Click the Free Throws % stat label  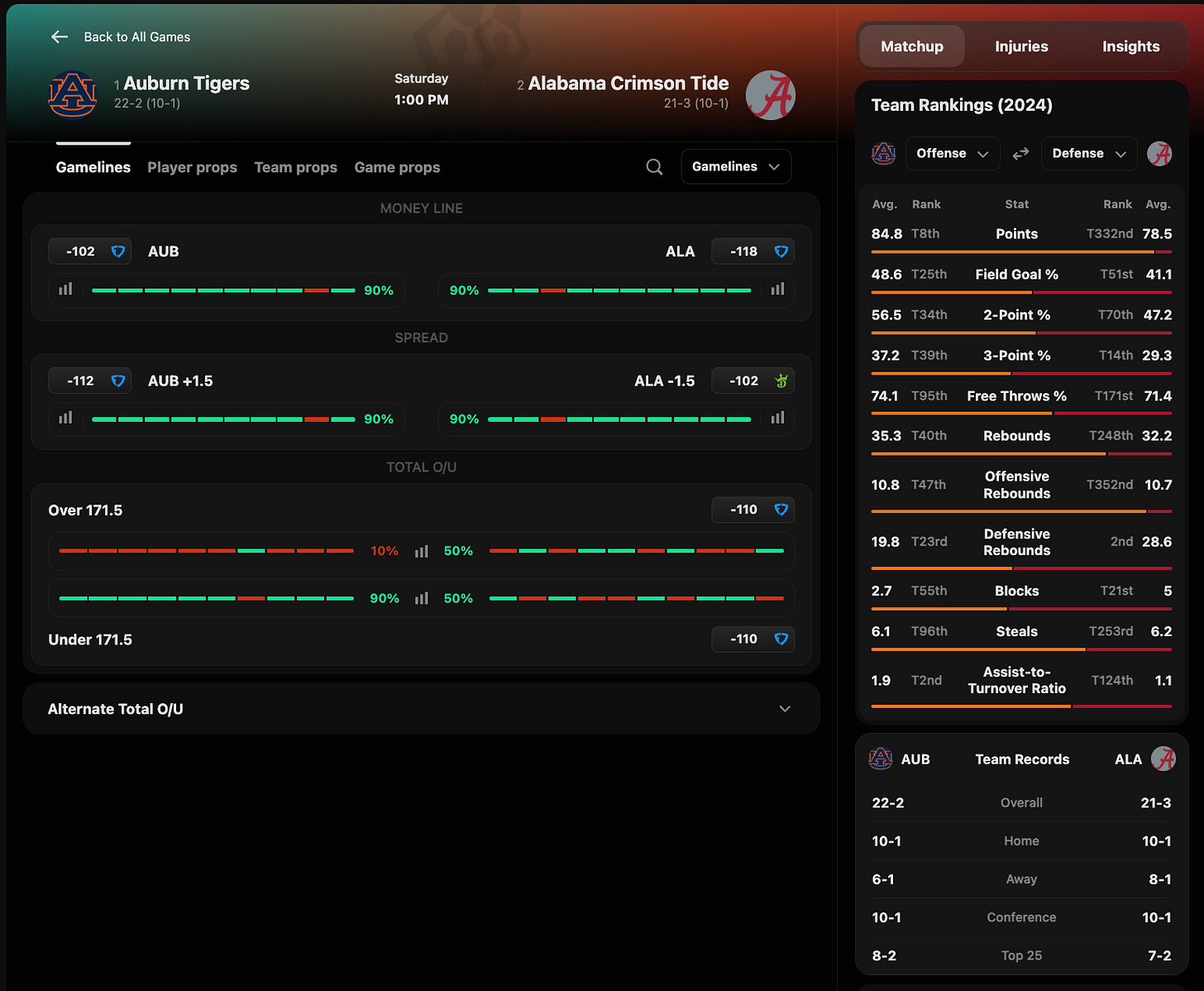1016,396
